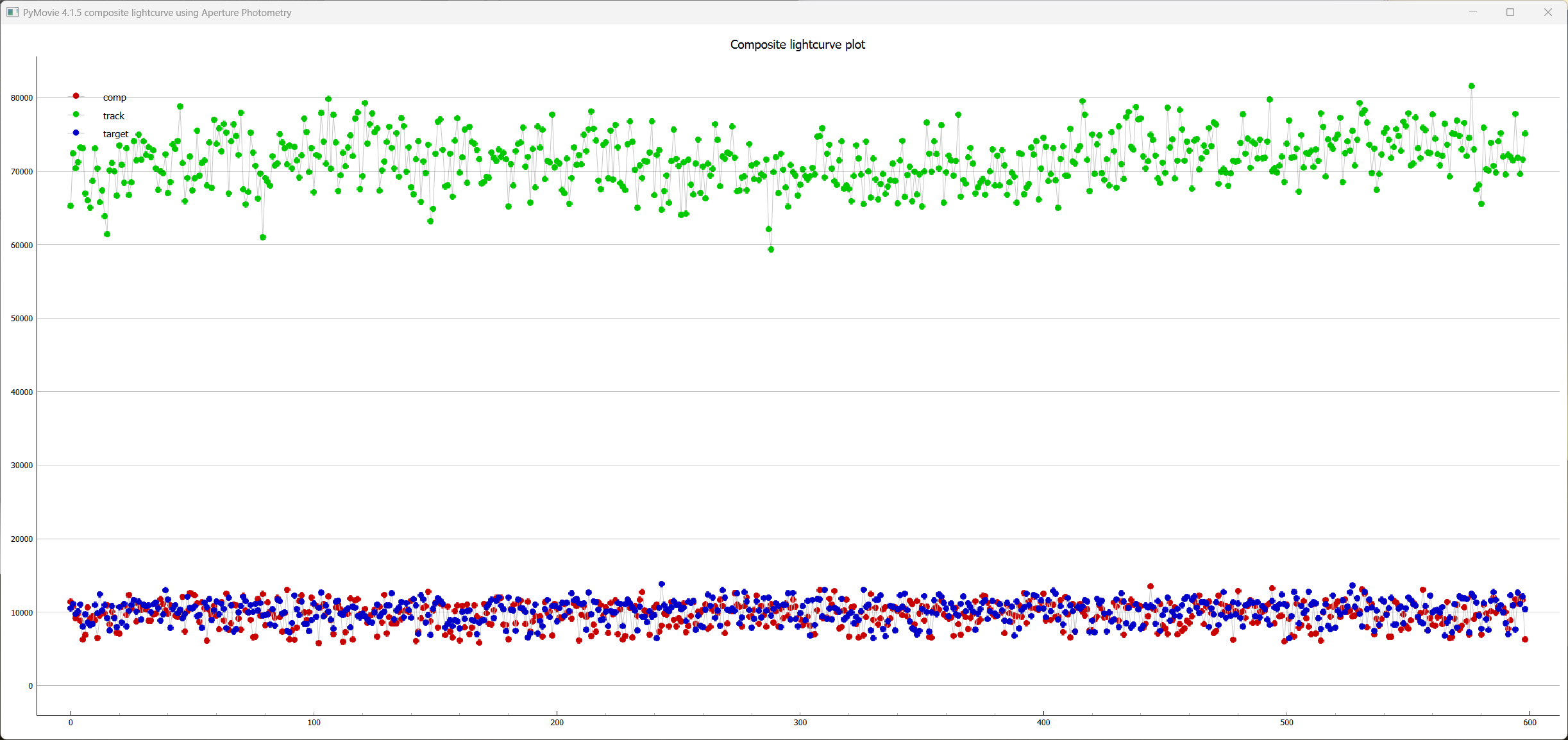Click the 70000 y-axis label
The height and width of the screenshot is (740, 1568).
pyautogui.click(x=22, y=172)
